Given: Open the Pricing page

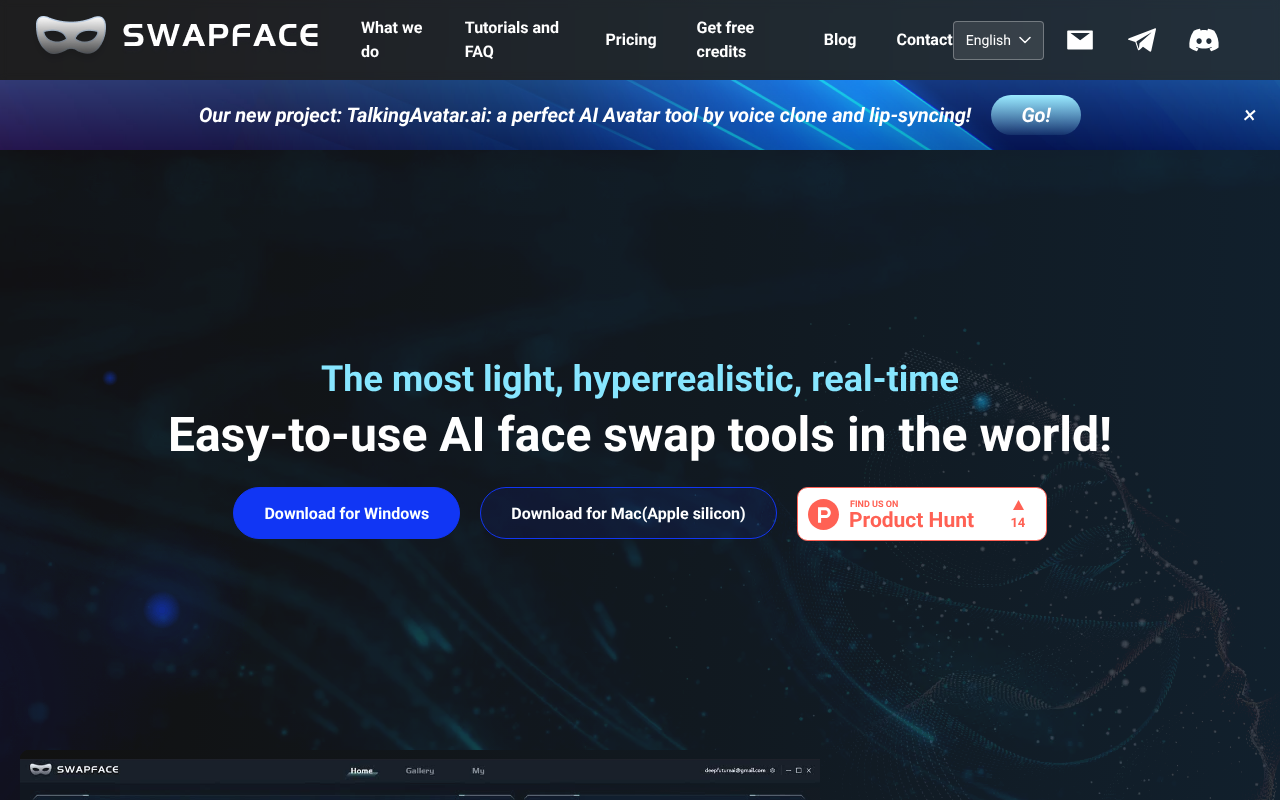Looking at the screenshot, I should (x=630, y=40).
